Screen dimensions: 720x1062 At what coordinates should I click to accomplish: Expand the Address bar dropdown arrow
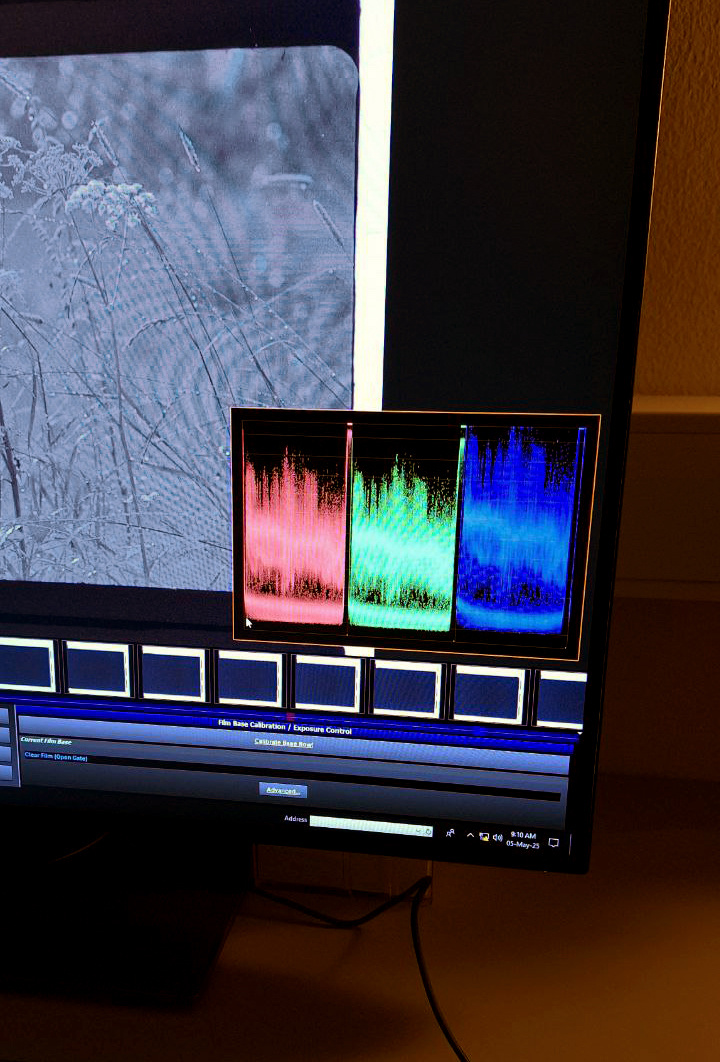(x=419, y=831)
